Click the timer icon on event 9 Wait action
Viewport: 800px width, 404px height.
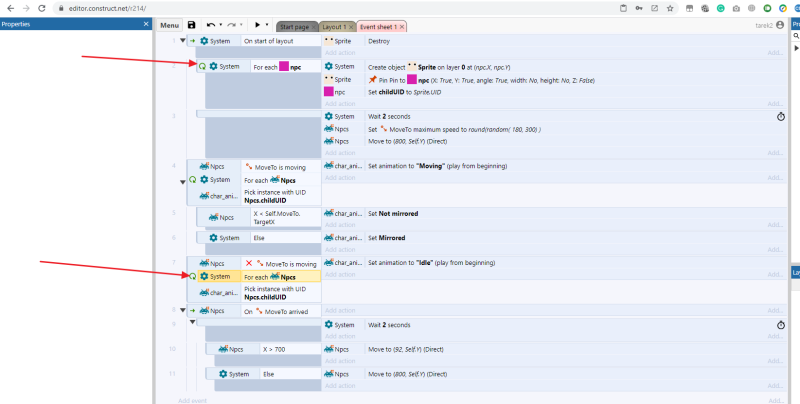click(781, 325)
